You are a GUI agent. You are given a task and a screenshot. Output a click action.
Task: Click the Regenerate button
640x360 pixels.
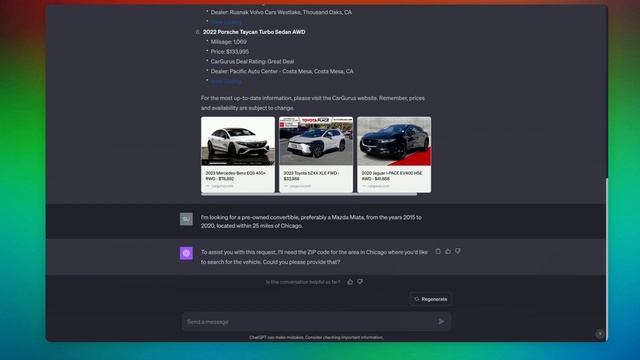[x=431, y=299]
